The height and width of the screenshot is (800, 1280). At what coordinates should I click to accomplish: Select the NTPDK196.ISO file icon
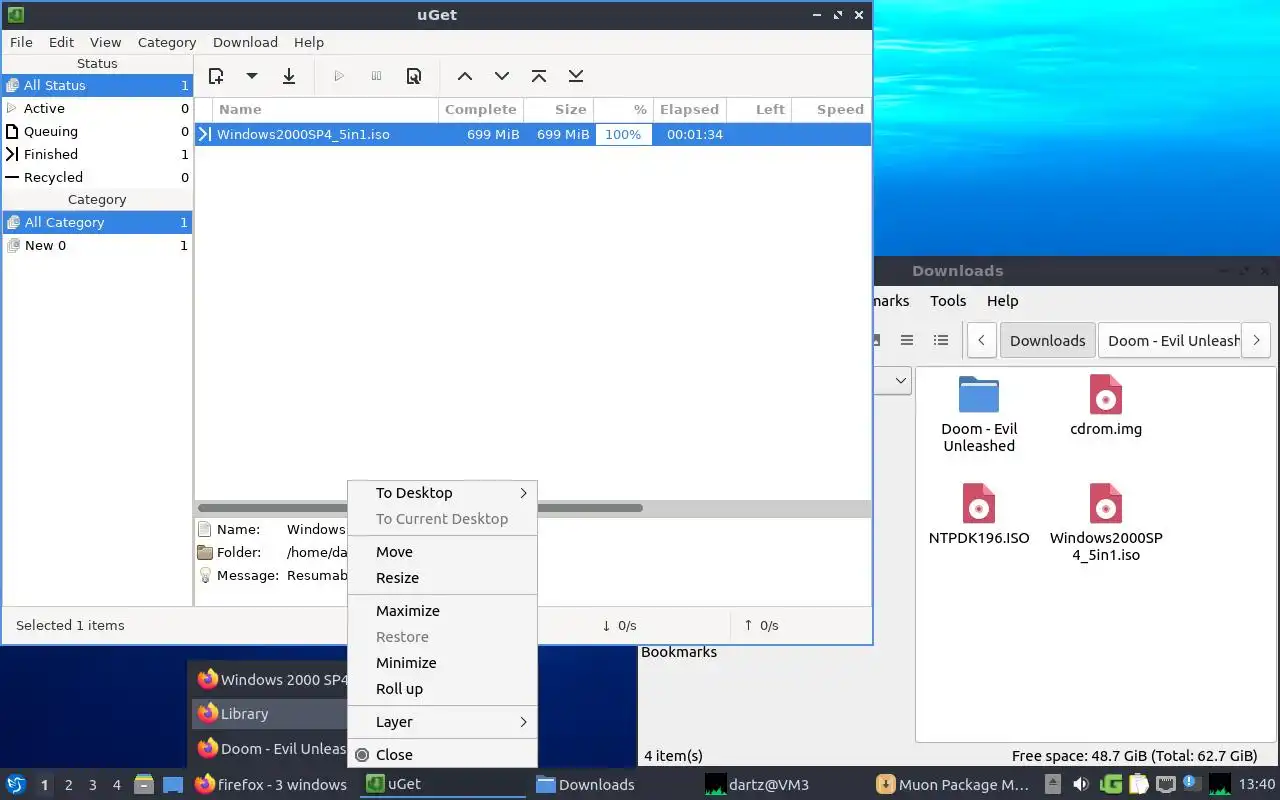[x=979, y=503]
